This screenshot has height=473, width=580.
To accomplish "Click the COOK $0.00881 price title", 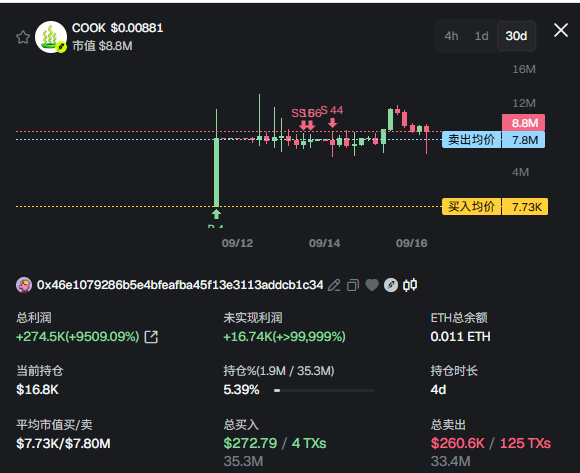I will click(x=117, y=28).
